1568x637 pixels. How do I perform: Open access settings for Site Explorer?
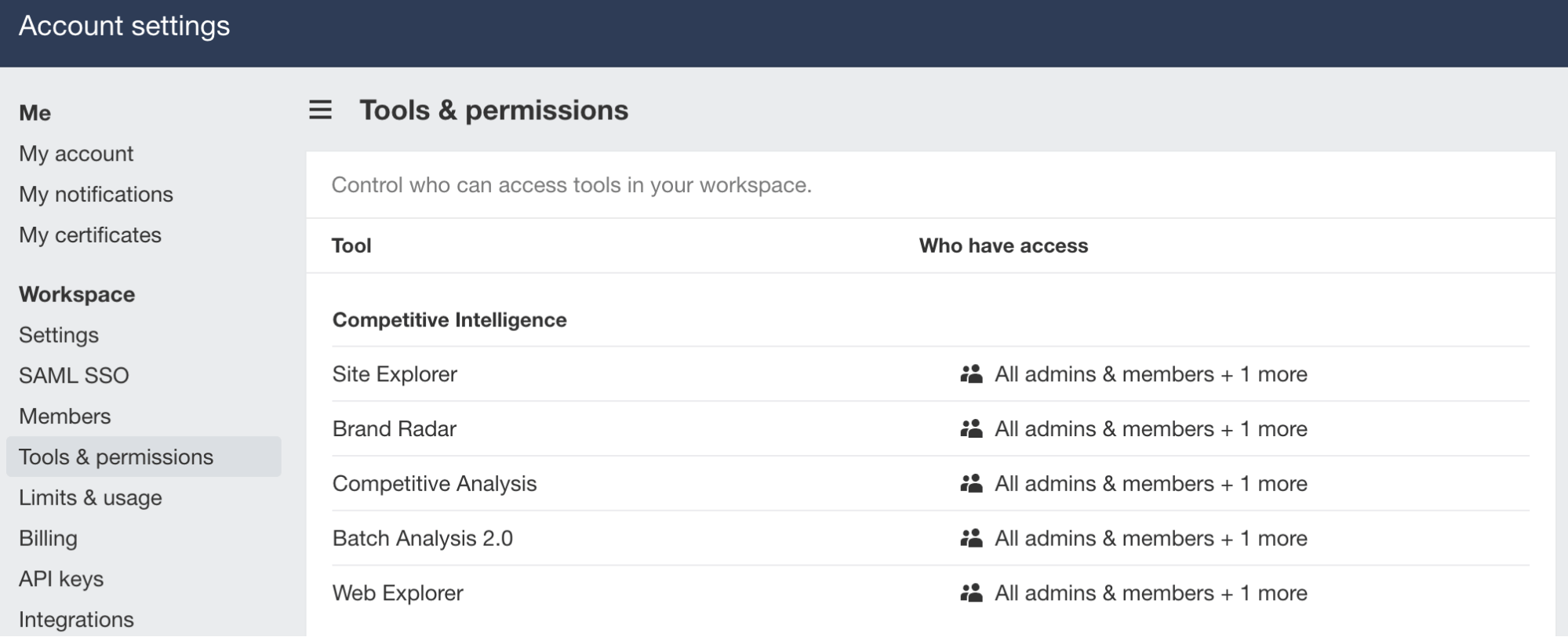pos(1150,374)
